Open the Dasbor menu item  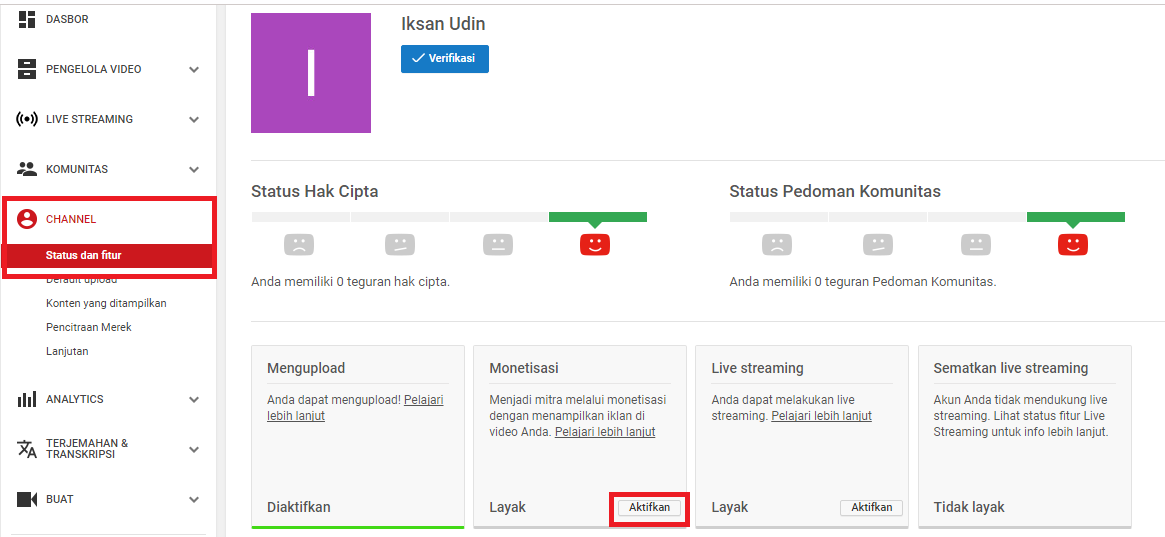pos(67,19)
